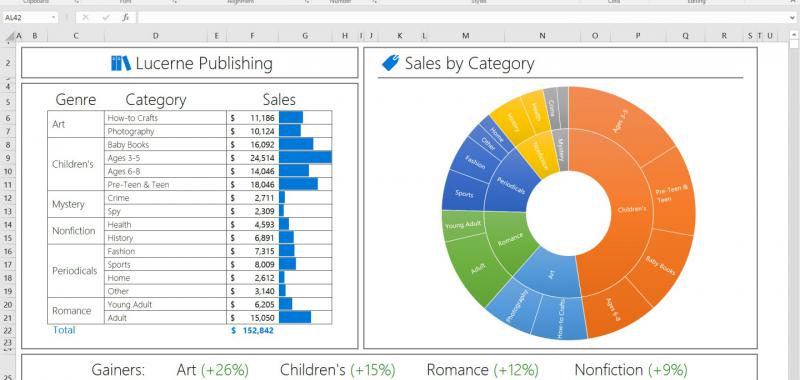This screenshot has height=380, width=800.
Task: Click the Art (+26%) gainer text
Action: point(213,370)
